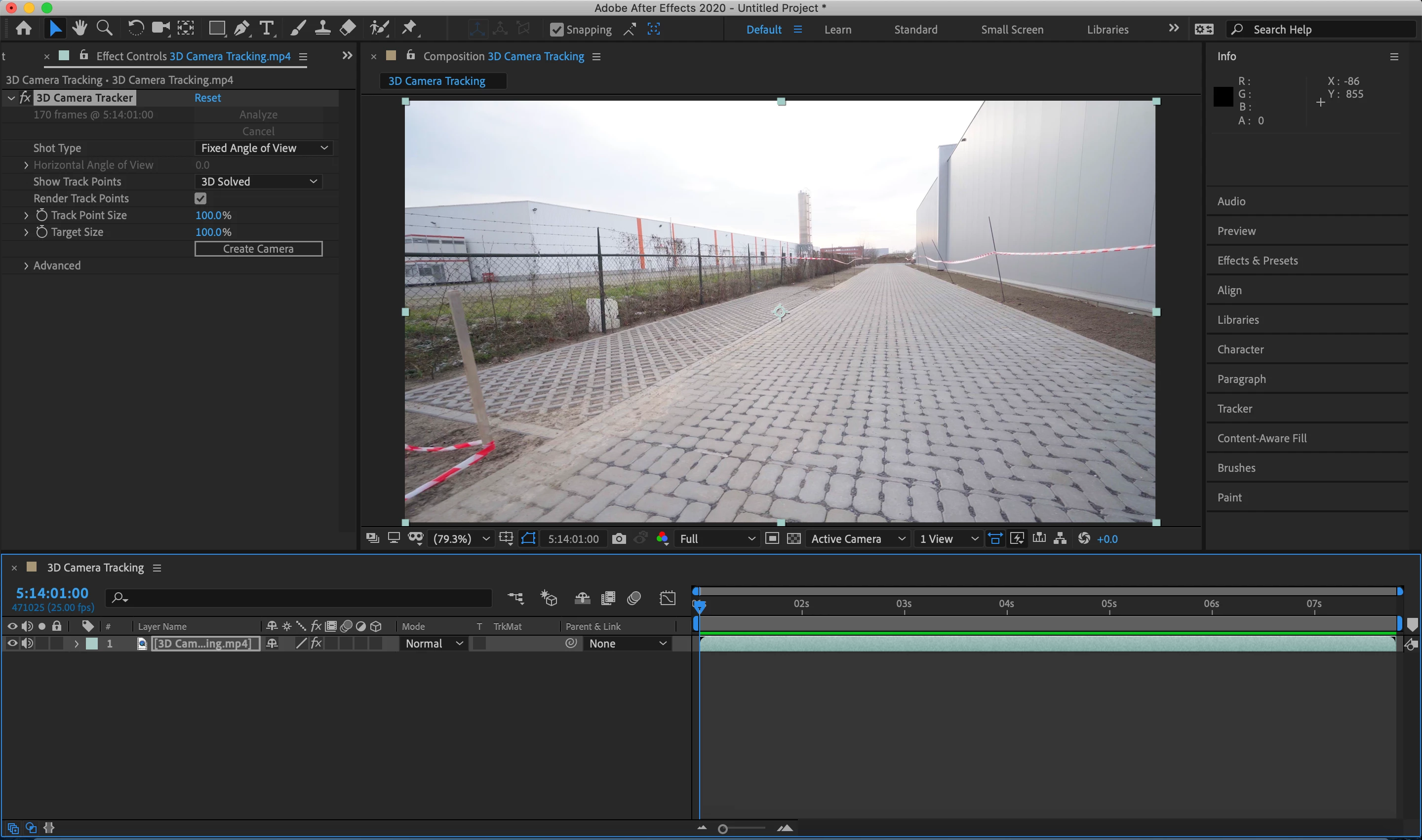Switch to the Standard workspace

coord(916,30)
